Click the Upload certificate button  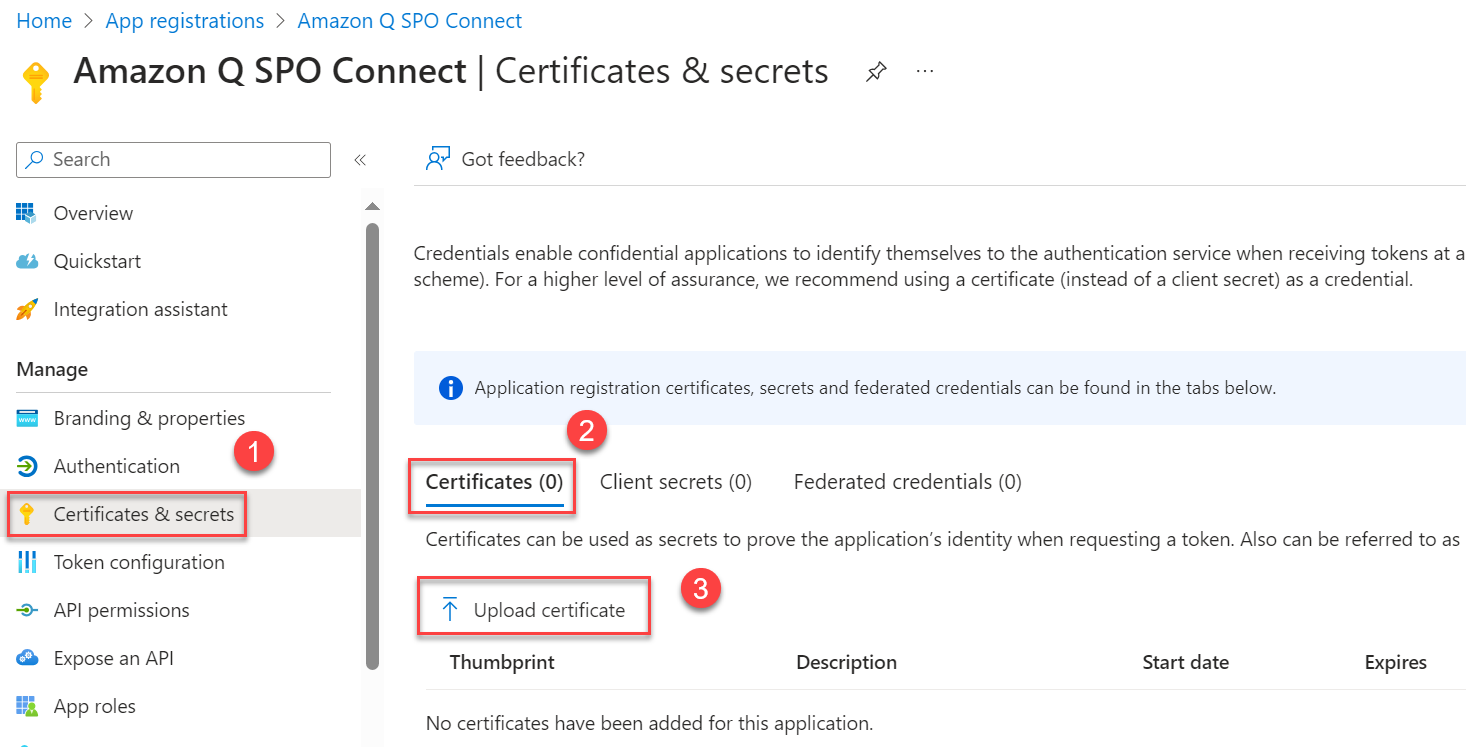tap(533, 606)
